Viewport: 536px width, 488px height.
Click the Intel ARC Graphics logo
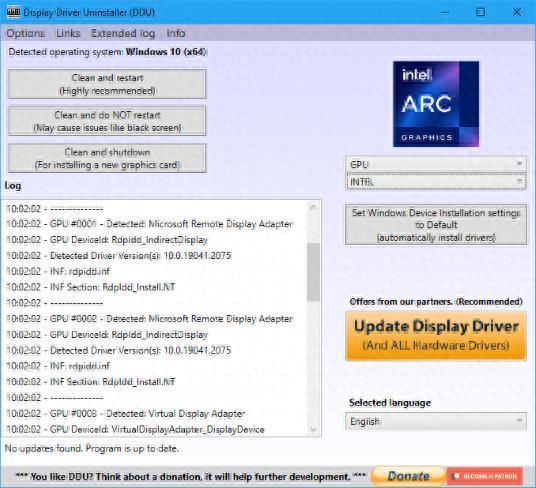[436, 104]
